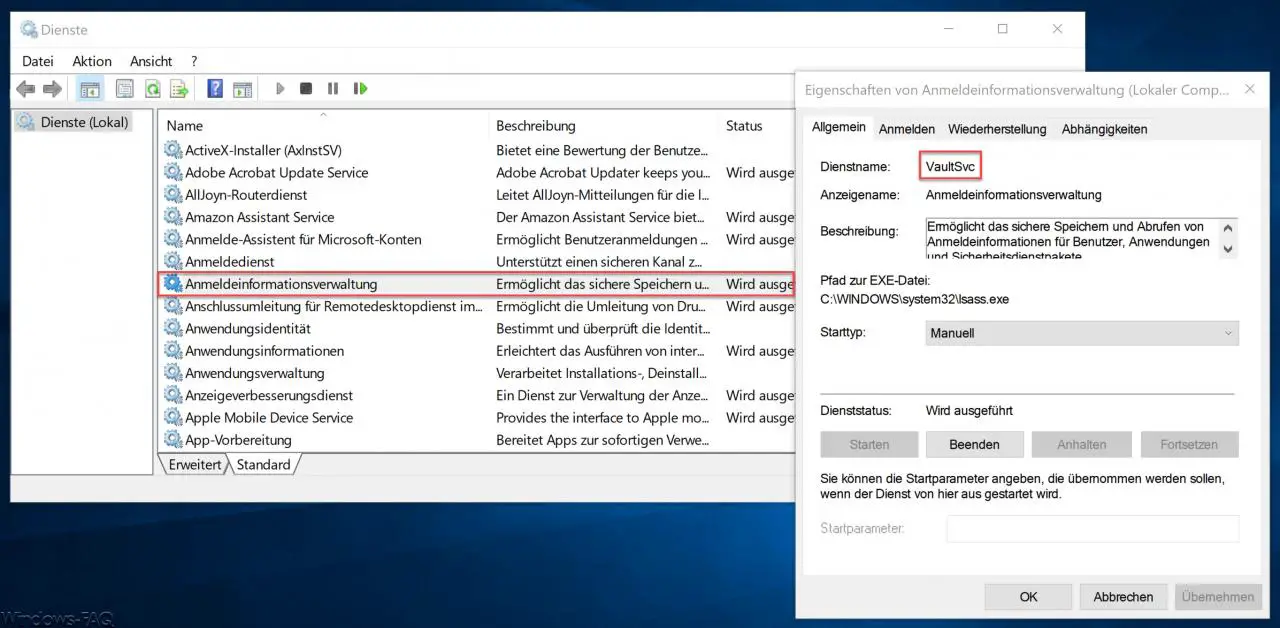Screen dimensions: 1280x628
Task: Click the gear icon of ActiveX-Installer (AxInstSV)
Action: pos(173,151)
